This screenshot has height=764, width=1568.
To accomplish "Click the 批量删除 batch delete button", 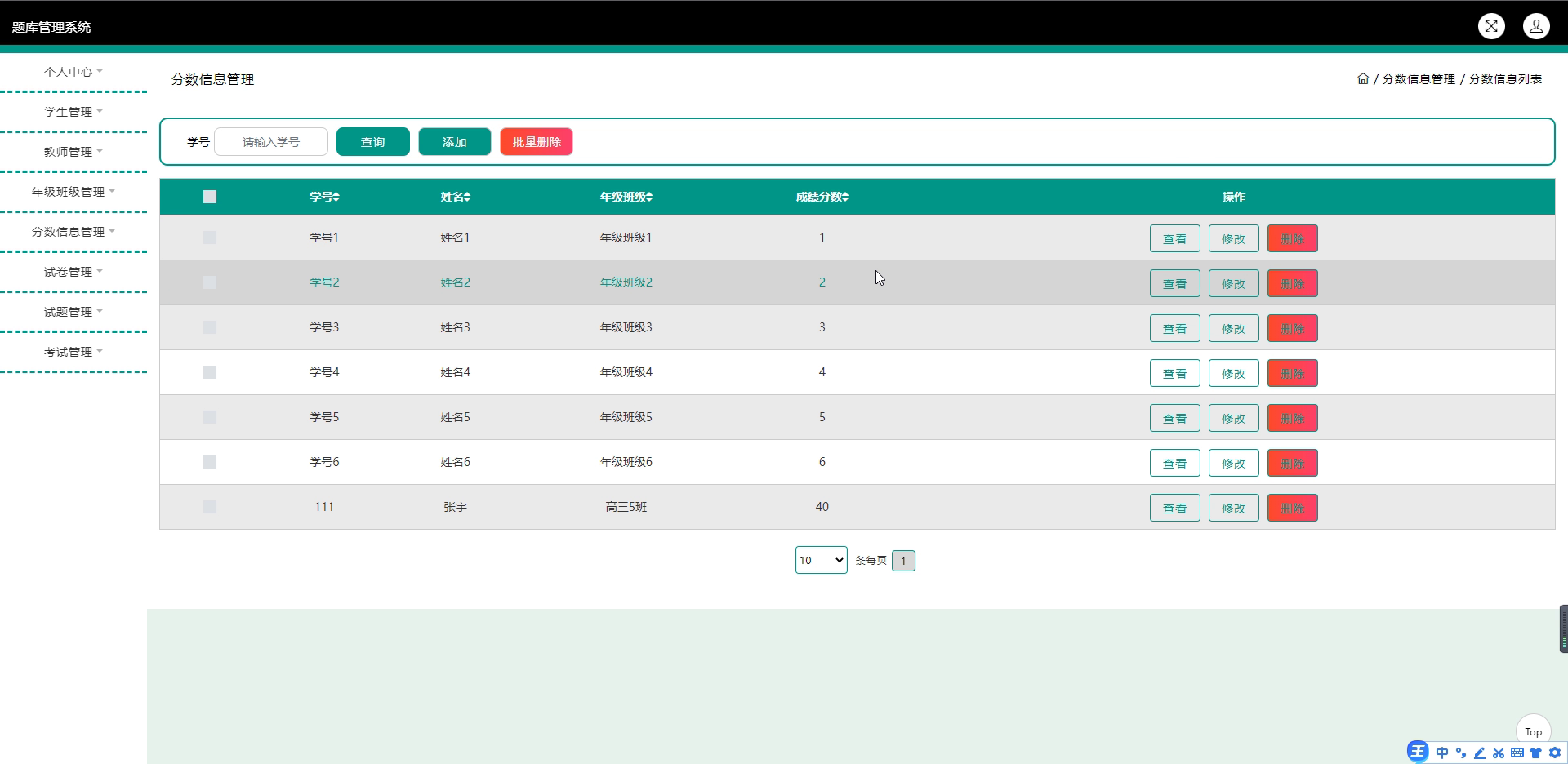I will [x=537, y=142].
